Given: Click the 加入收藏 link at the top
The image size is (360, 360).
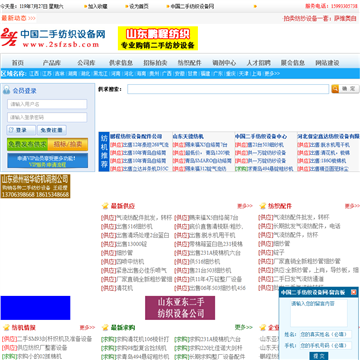Looking at the screenshot, I should (x=98, y=6).
